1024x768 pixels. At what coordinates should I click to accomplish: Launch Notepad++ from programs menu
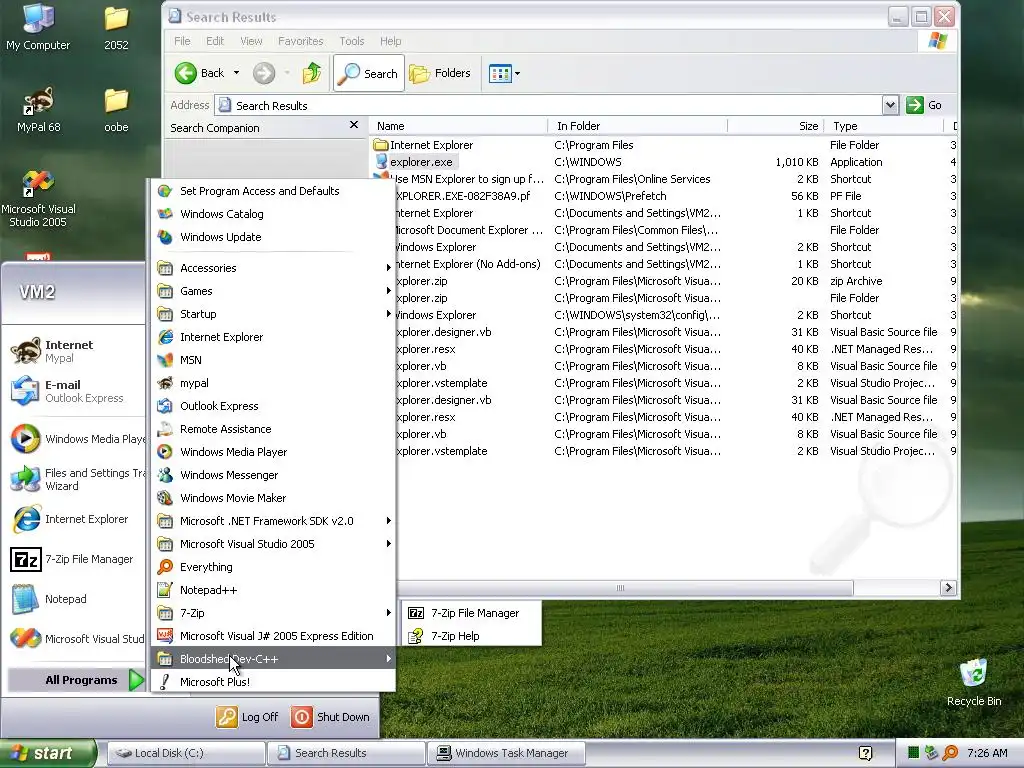coord(273,590)
